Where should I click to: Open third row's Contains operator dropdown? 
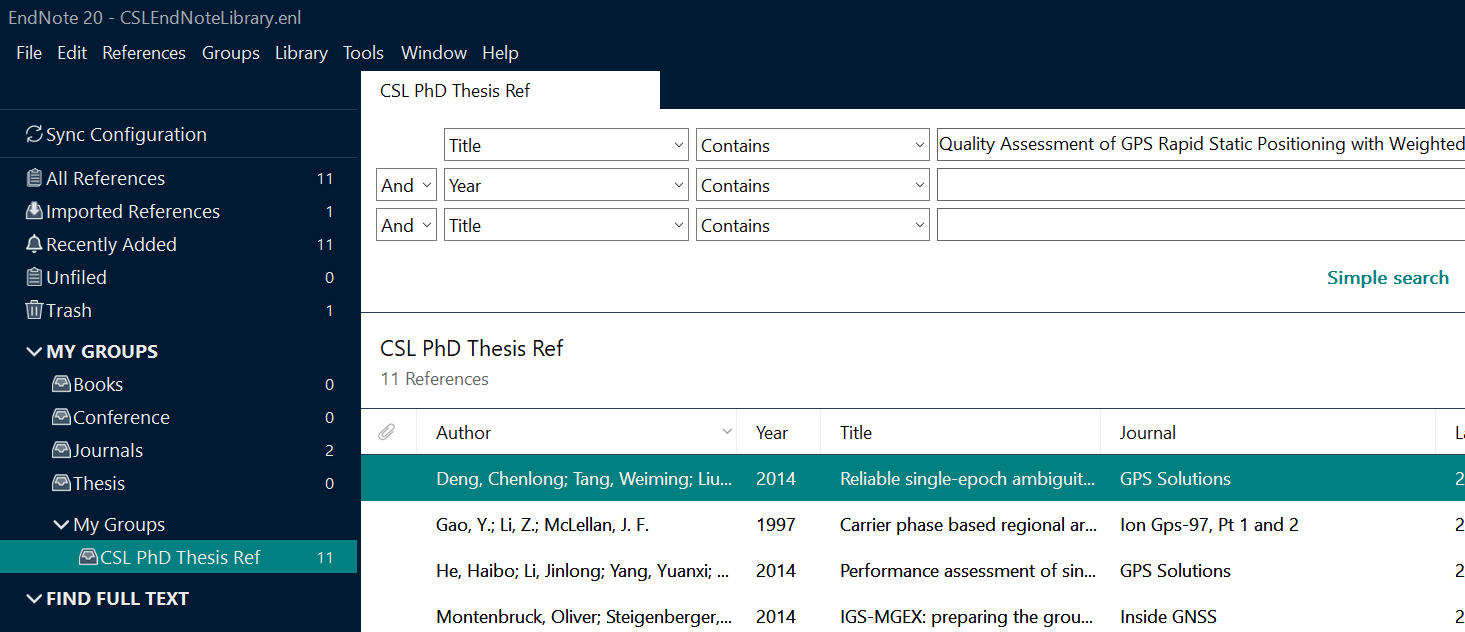(x=813, y=225)
